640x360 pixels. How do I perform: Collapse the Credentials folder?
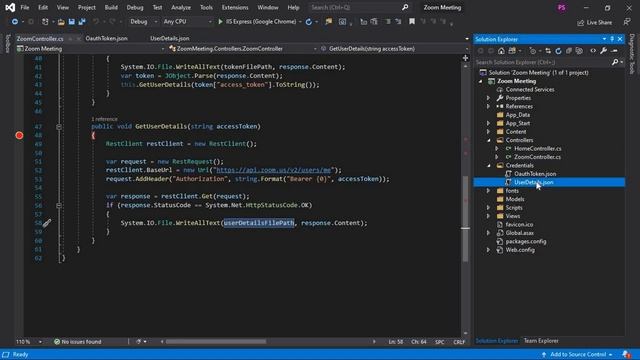tap(489, 165)
